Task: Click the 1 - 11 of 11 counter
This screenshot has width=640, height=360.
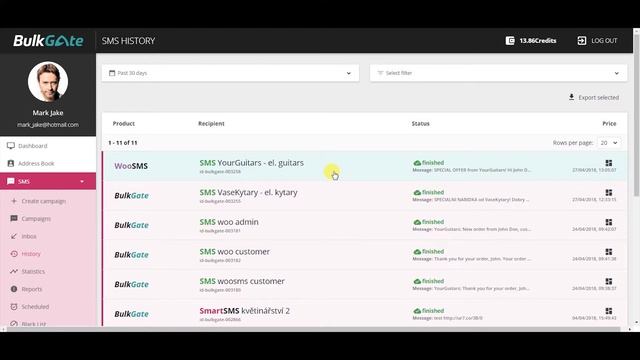Action: [122, 142]
